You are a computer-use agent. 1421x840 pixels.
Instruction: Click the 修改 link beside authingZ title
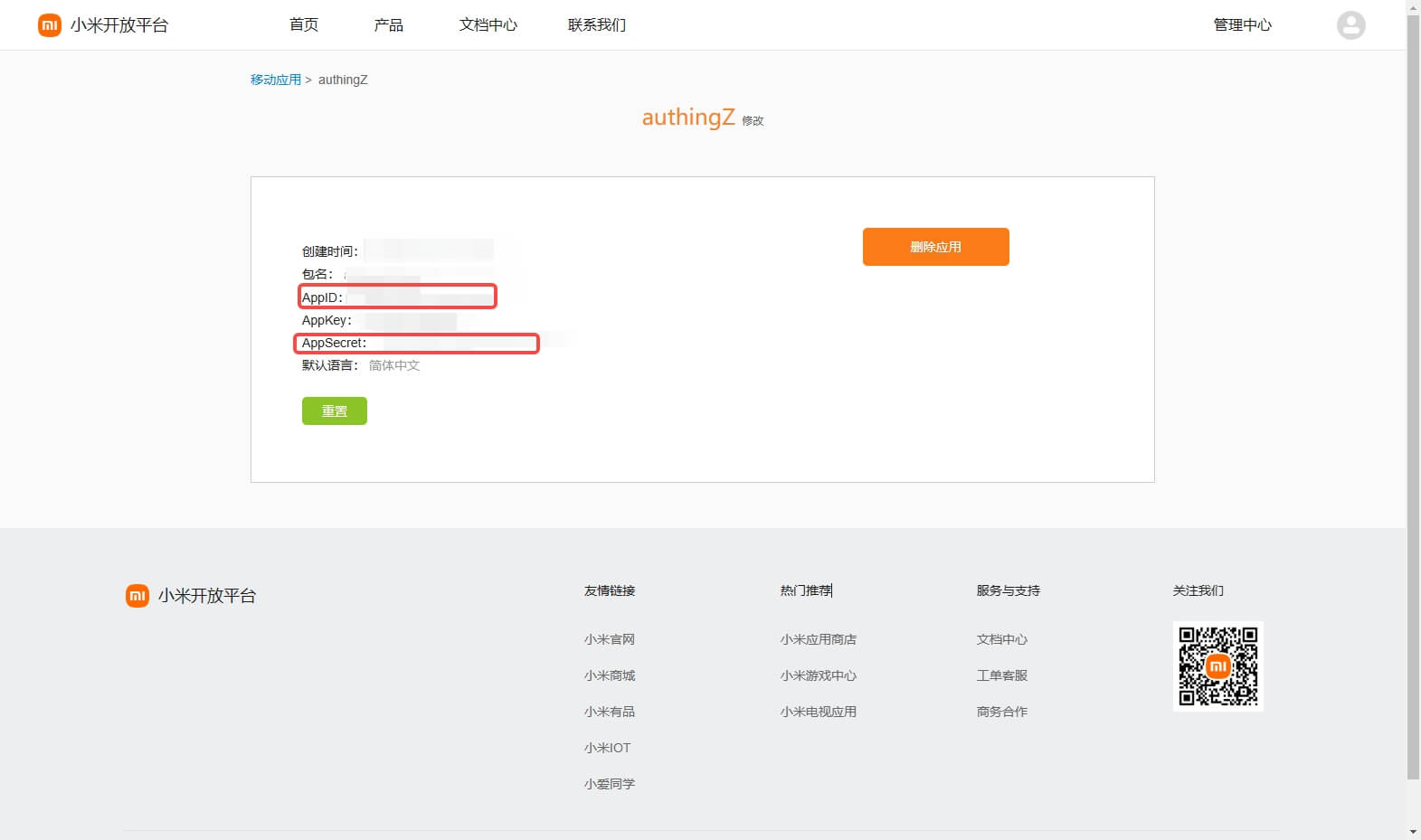pos(753,121)
